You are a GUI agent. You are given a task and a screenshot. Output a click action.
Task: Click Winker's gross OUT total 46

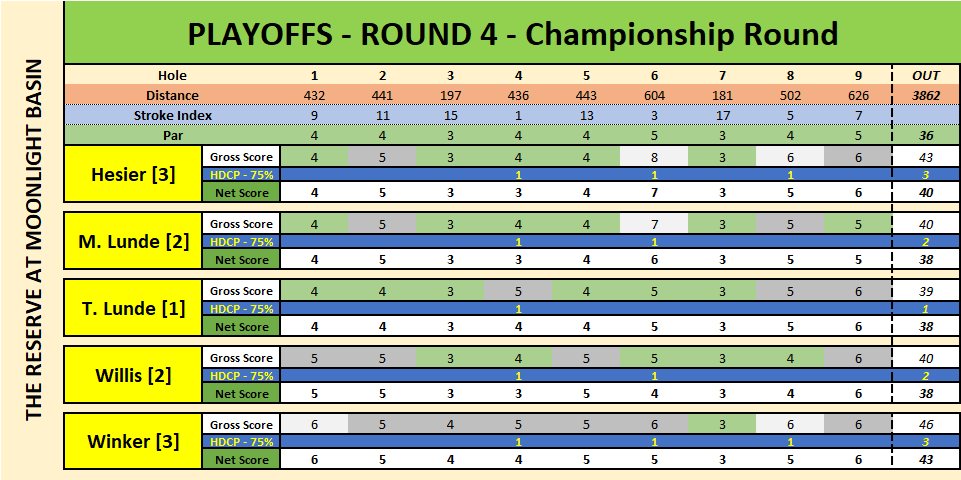[x=925, y=424]
